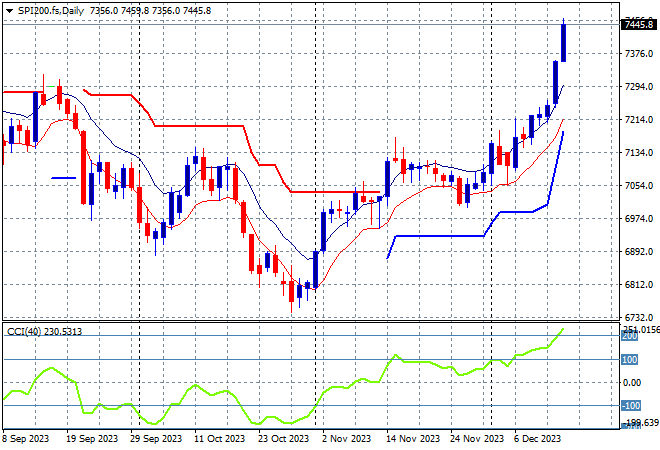Screen dimensions: 660x450
Task: Click the 6812.0 price axis label
Action: (634, 285)
